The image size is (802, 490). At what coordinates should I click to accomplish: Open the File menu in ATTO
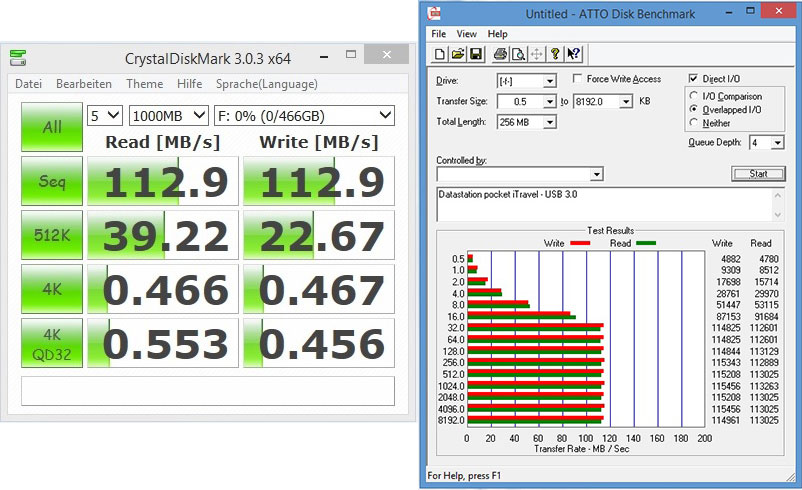[438, 34]
